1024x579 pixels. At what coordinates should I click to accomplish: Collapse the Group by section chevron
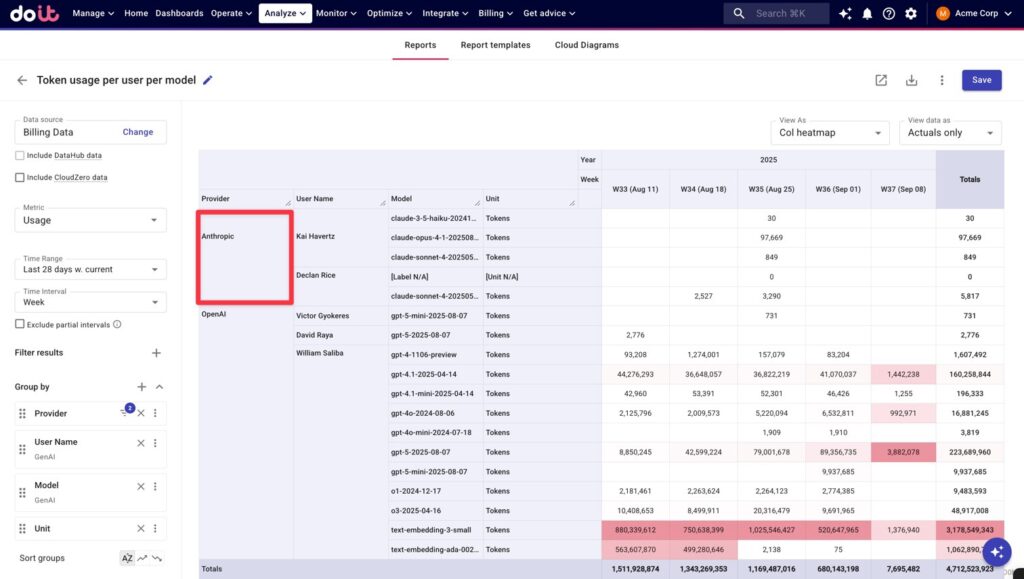[159, 387]
